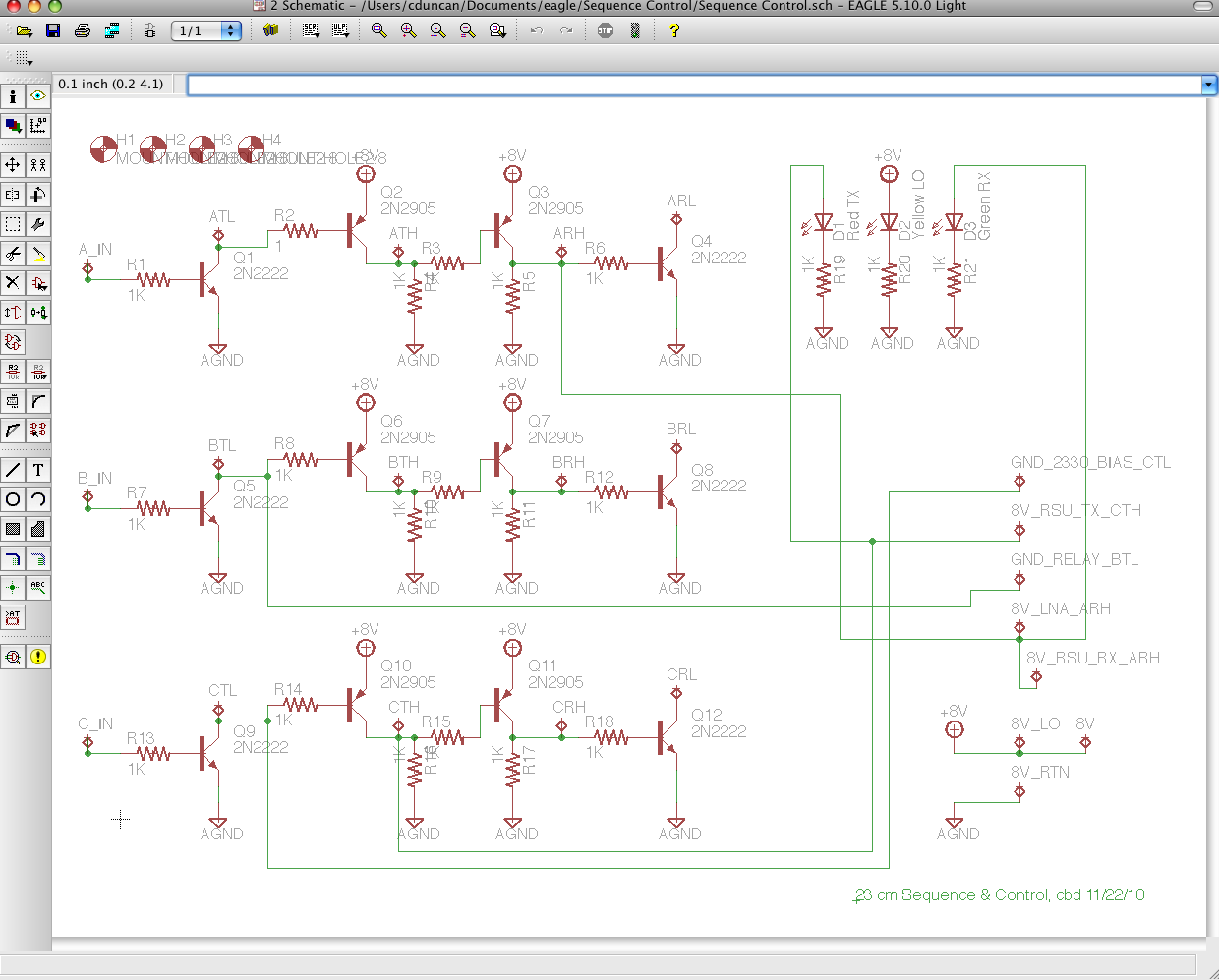Select the Move tool
Viewport: 1219px width, 980px height.
[x=13, y=165]
